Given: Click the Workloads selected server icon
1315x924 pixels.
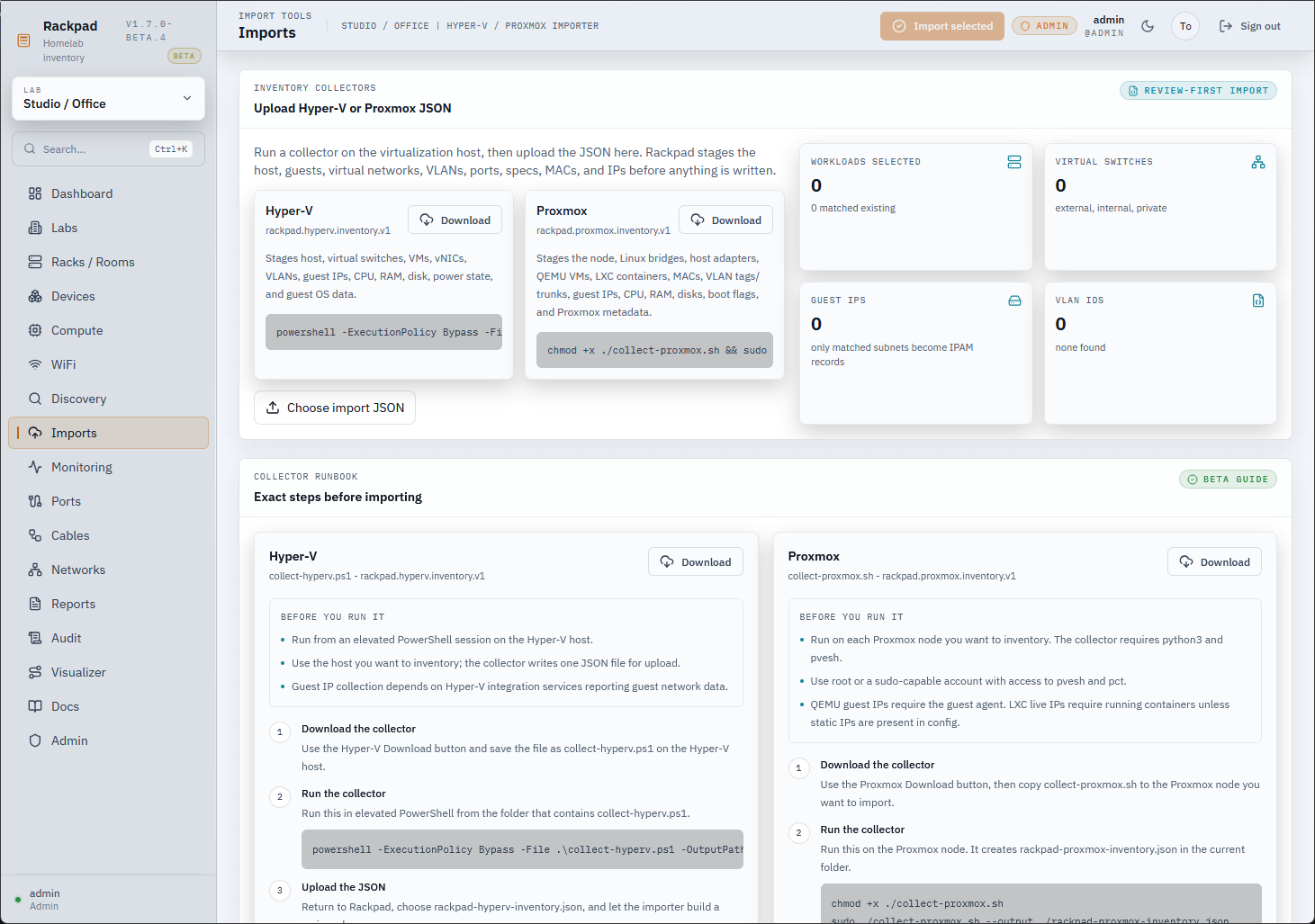Looking at the screenshot, I should pyautogui.click(x=1014, y=162).
